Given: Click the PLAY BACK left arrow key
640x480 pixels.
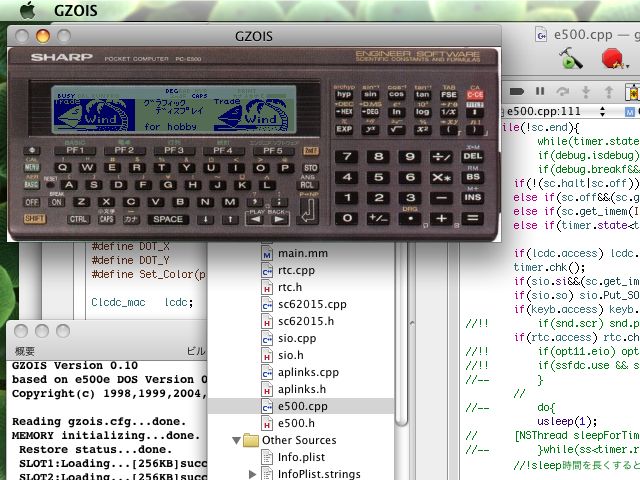Looking at the screenshot, I should tap(255, 220).
